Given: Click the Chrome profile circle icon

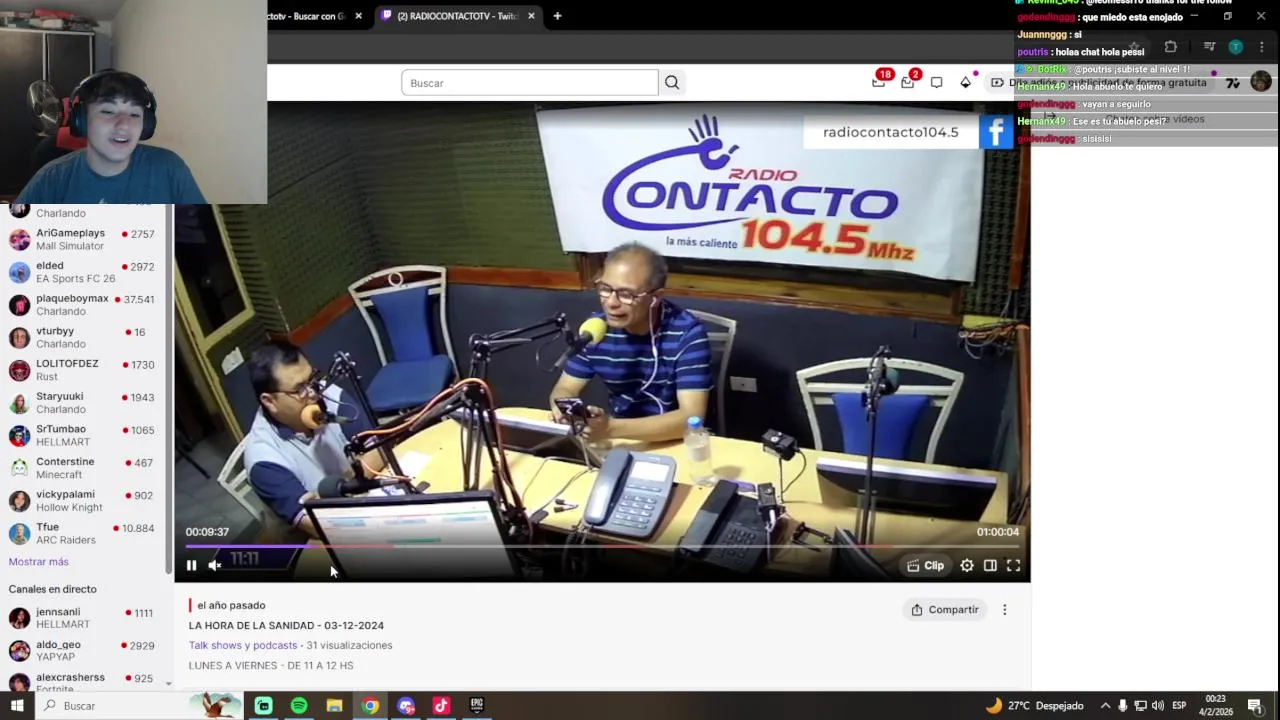Looking at the screenshot, I should pos(1235,47).
